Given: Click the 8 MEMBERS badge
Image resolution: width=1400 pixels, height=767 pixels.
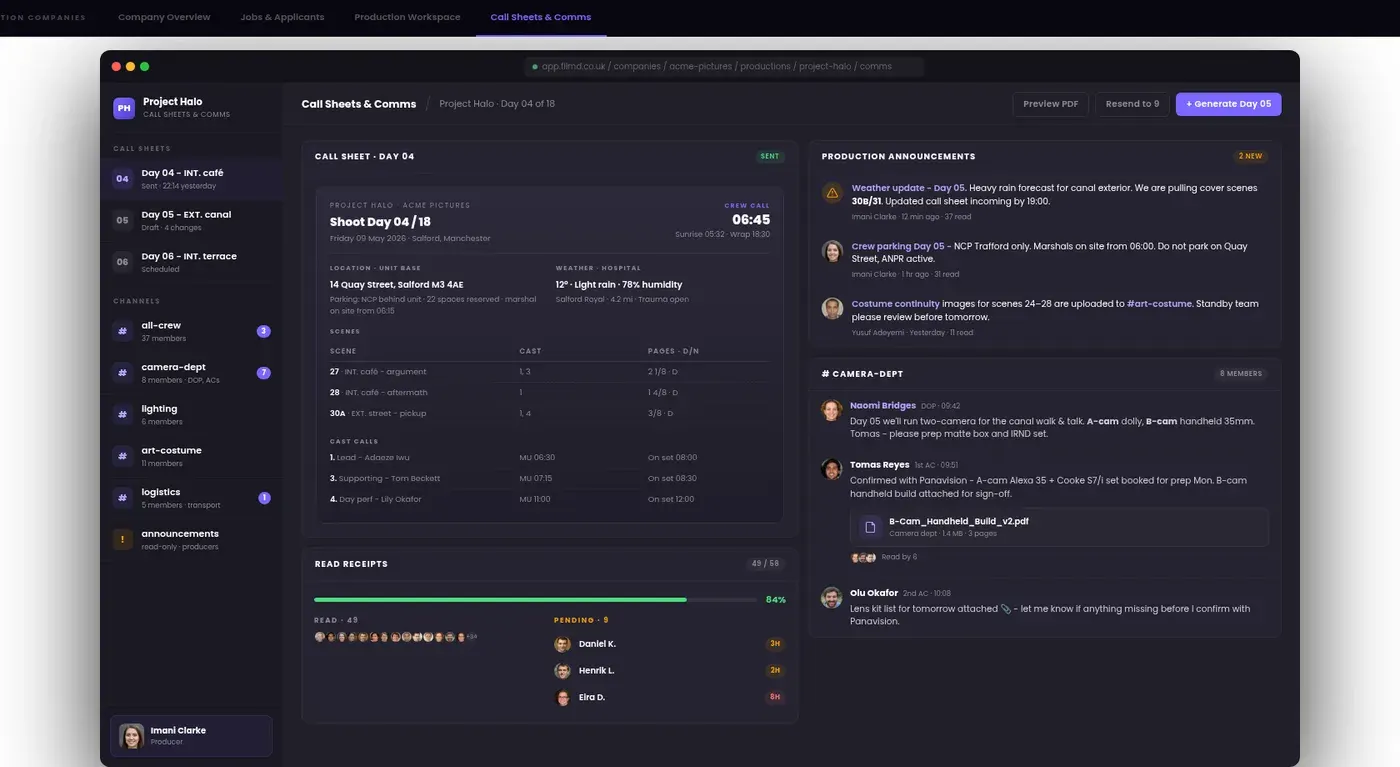Looking at the screenshot, I should click(x=1241, y=373).
